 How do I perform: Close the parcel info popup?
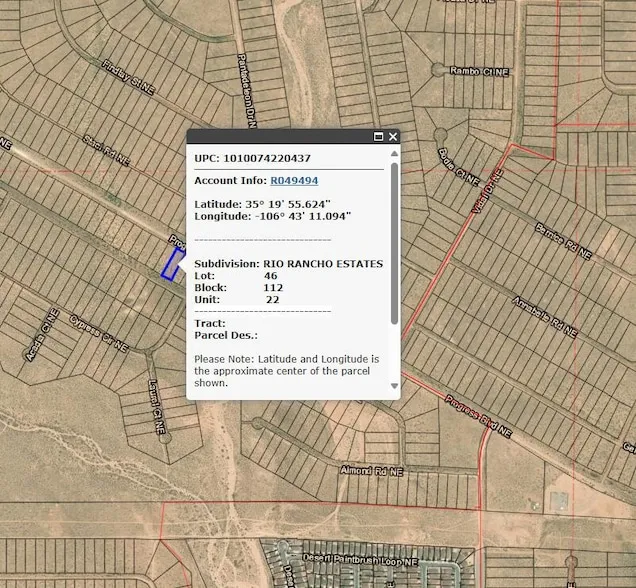tap(393, 137)
